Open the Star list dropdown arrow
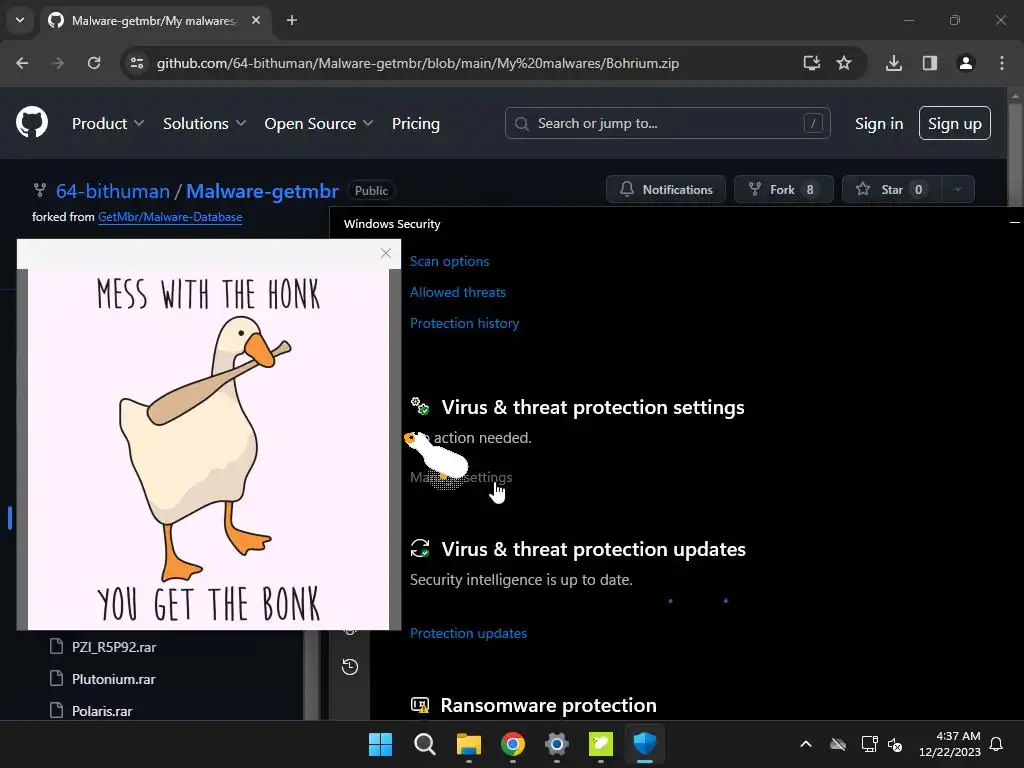Screen dimensions: 1024x768 957,189
